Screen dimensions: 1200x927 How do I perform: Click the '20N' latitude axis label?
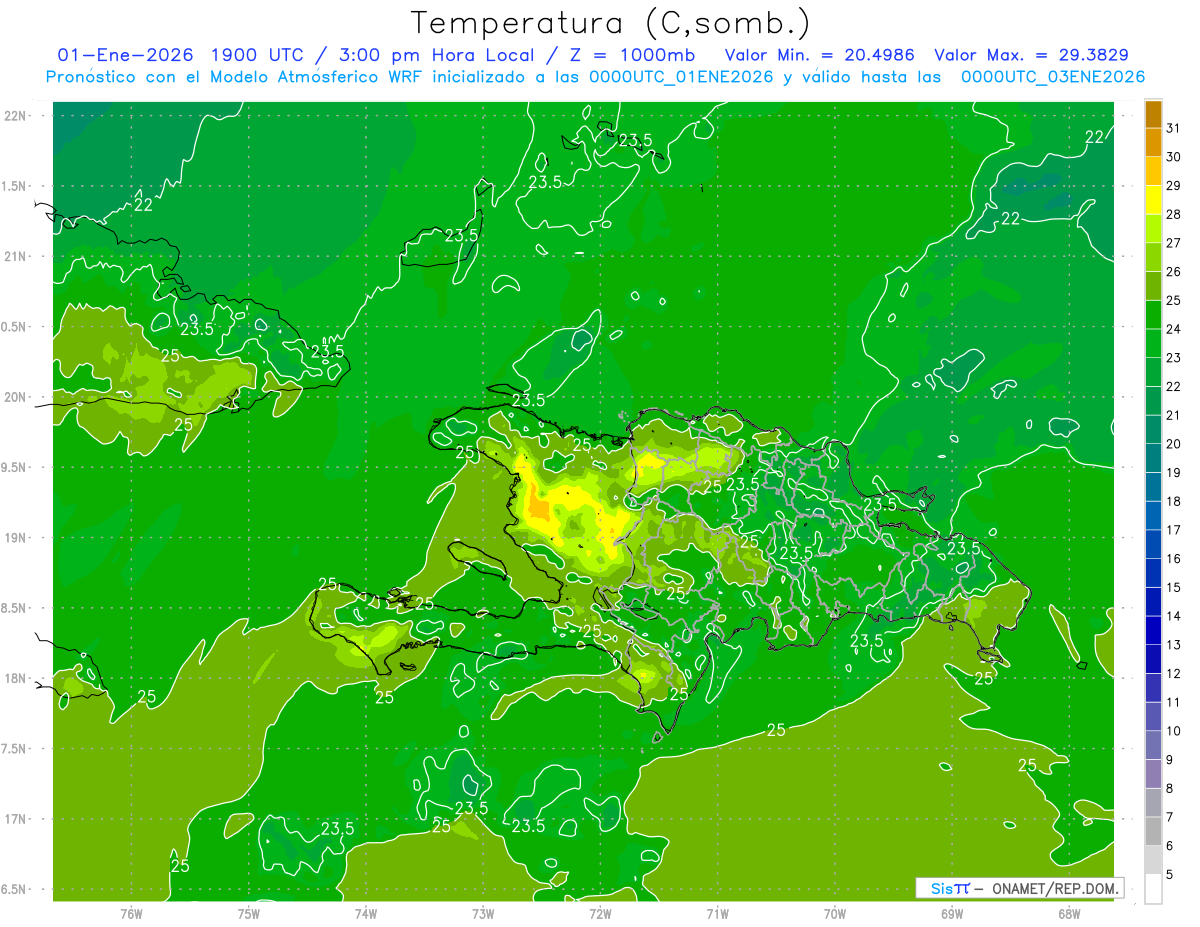(x=14, y=397)
